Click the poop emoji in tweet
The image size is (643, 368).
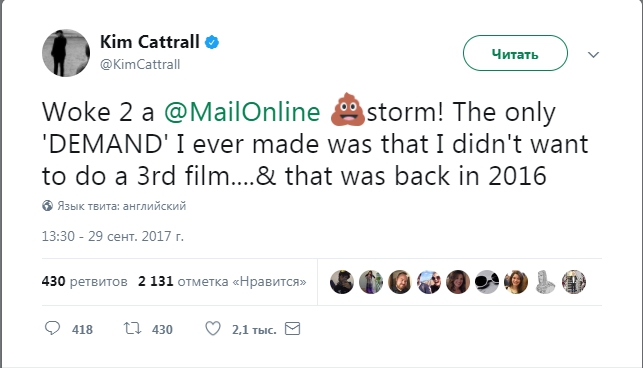[x=347, y=109]
